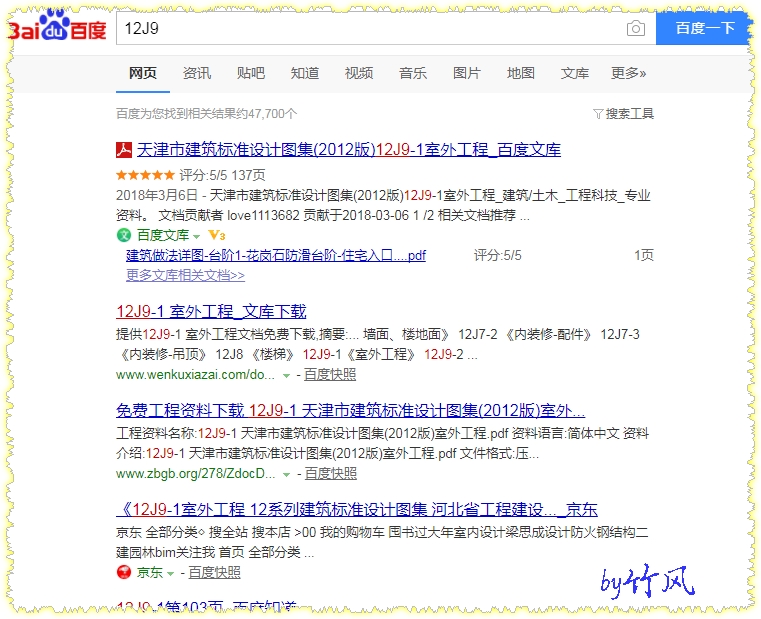Click the Baidu logo
The width and height of the screenshot is (761, 619).
(x=57, y=25)
